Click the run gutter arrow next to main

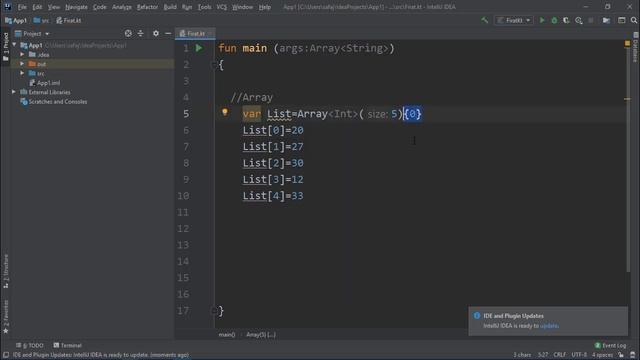point(199,48)
